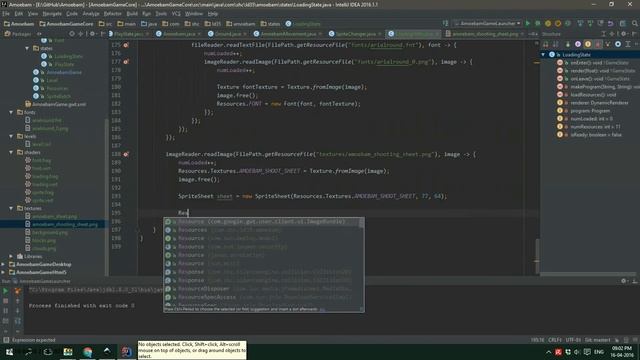
Task: Open the Build menu
Action: coord(132,14)
